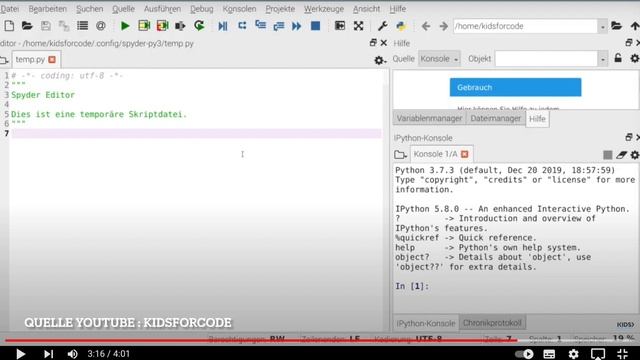Open the Debug menu
640x360 pixels.
[202, 9]
